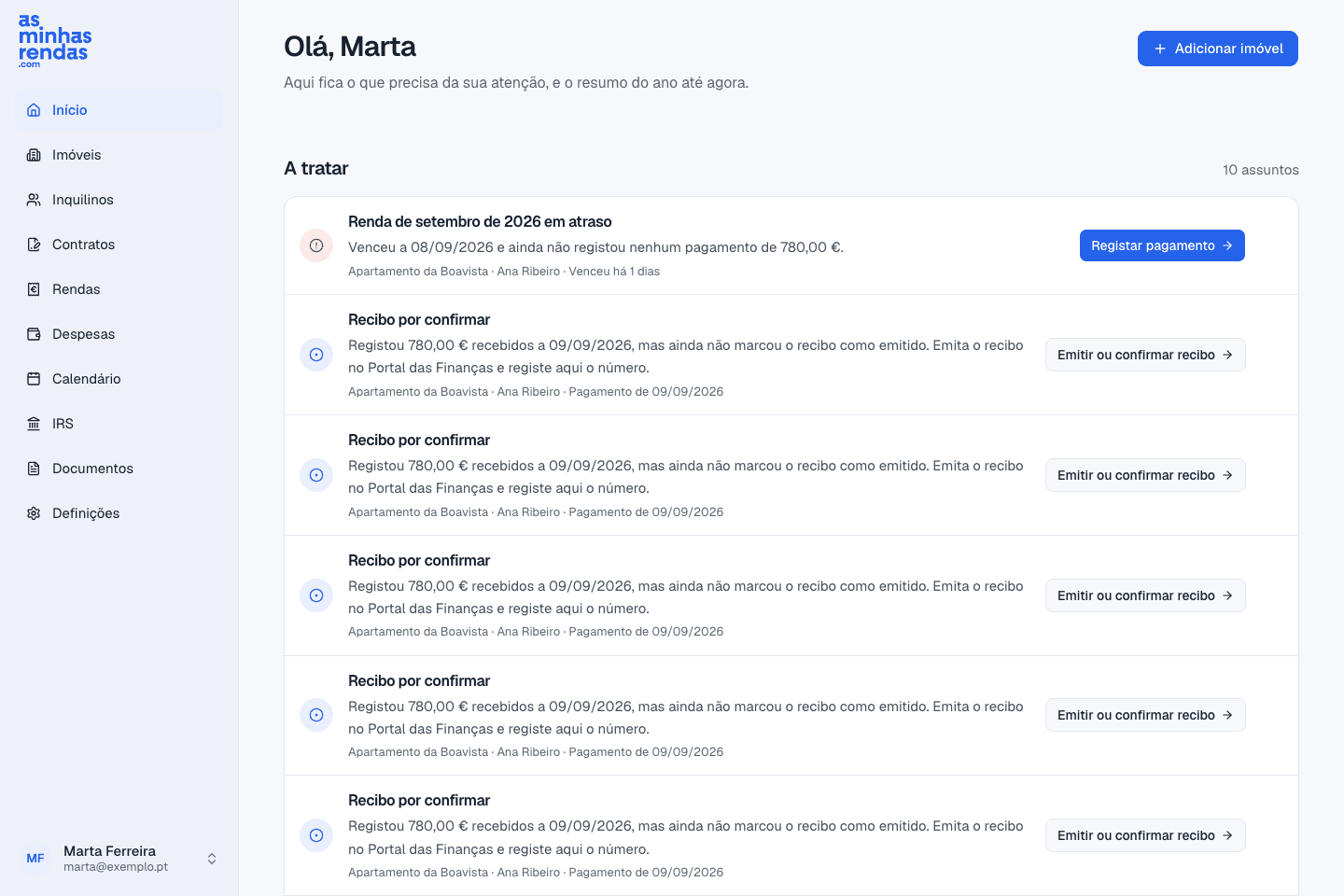Click the marta@exemplo.pt email text
This screenshot has height=896, width=1344.
(x=116, y=867)
